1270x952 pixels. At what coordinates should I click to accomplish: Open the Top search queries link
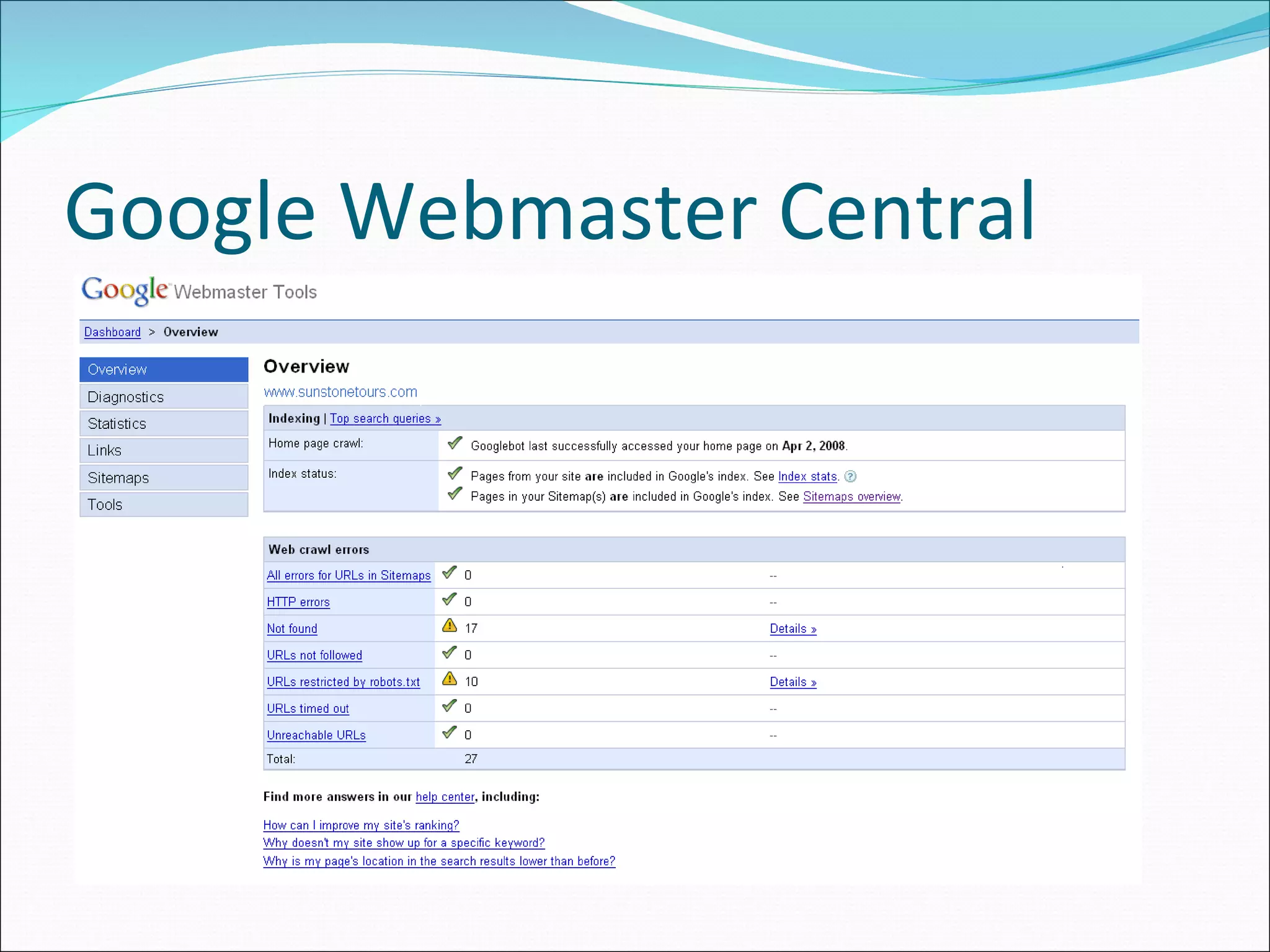click(385, 419)
